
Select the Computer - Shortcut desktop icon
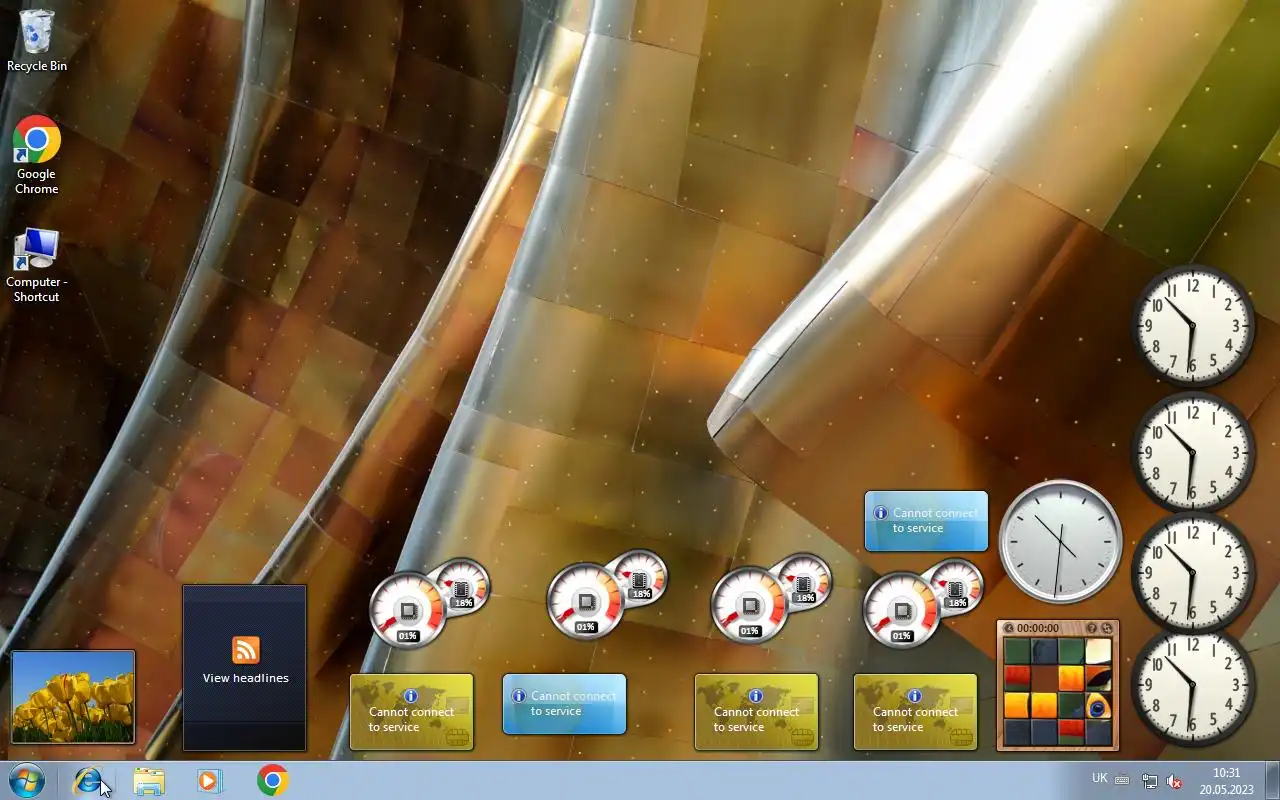tap(37, 265)
